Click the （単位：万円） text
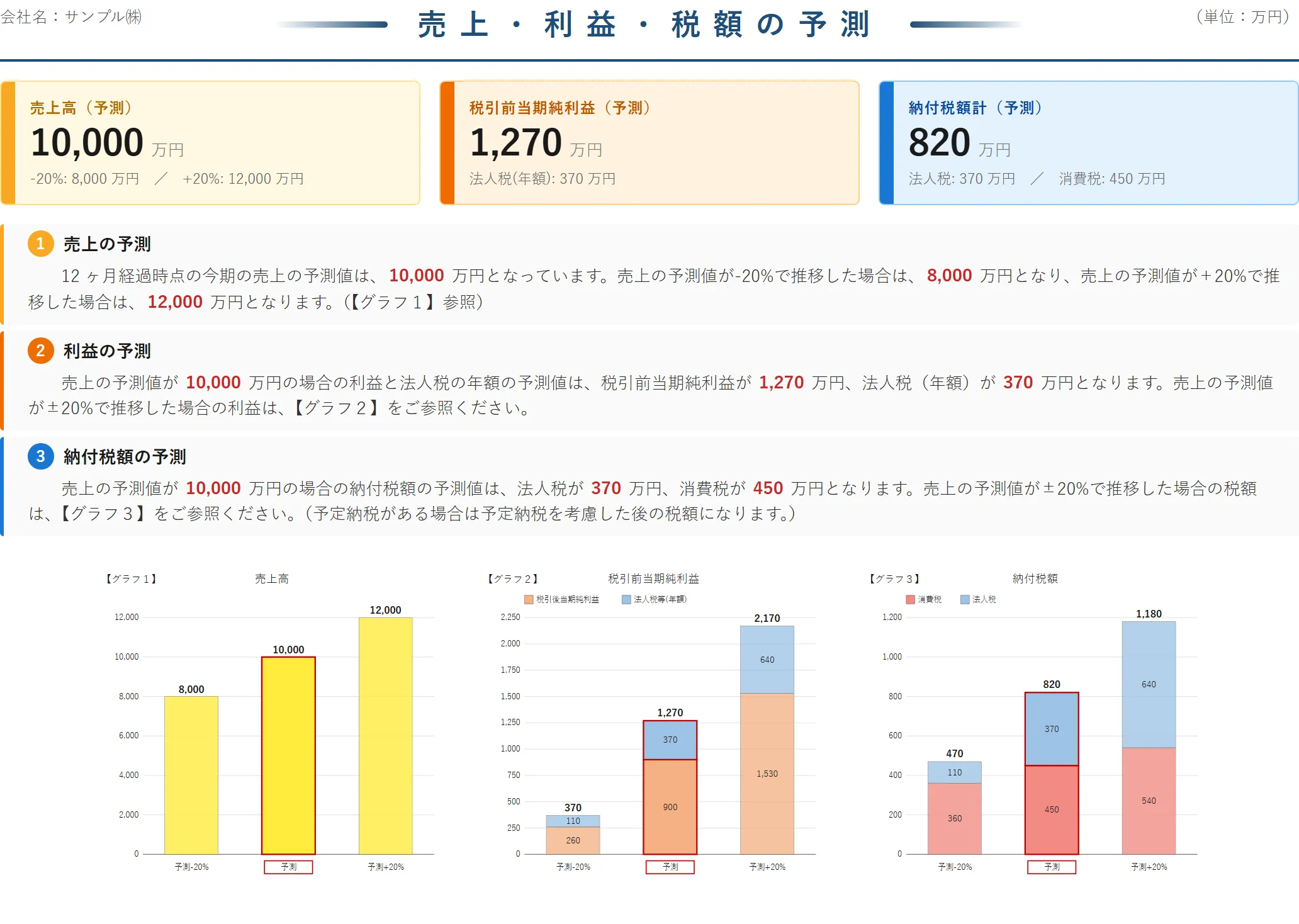 tap(1243, 17)
